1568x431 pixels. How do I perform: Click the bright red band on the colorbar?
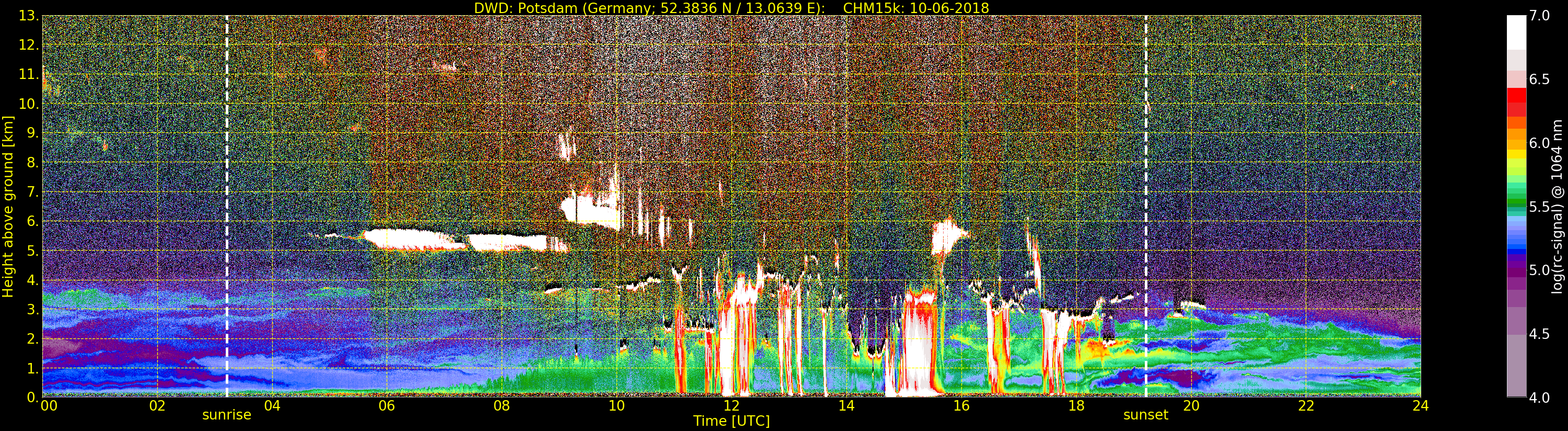point(1516,96)
